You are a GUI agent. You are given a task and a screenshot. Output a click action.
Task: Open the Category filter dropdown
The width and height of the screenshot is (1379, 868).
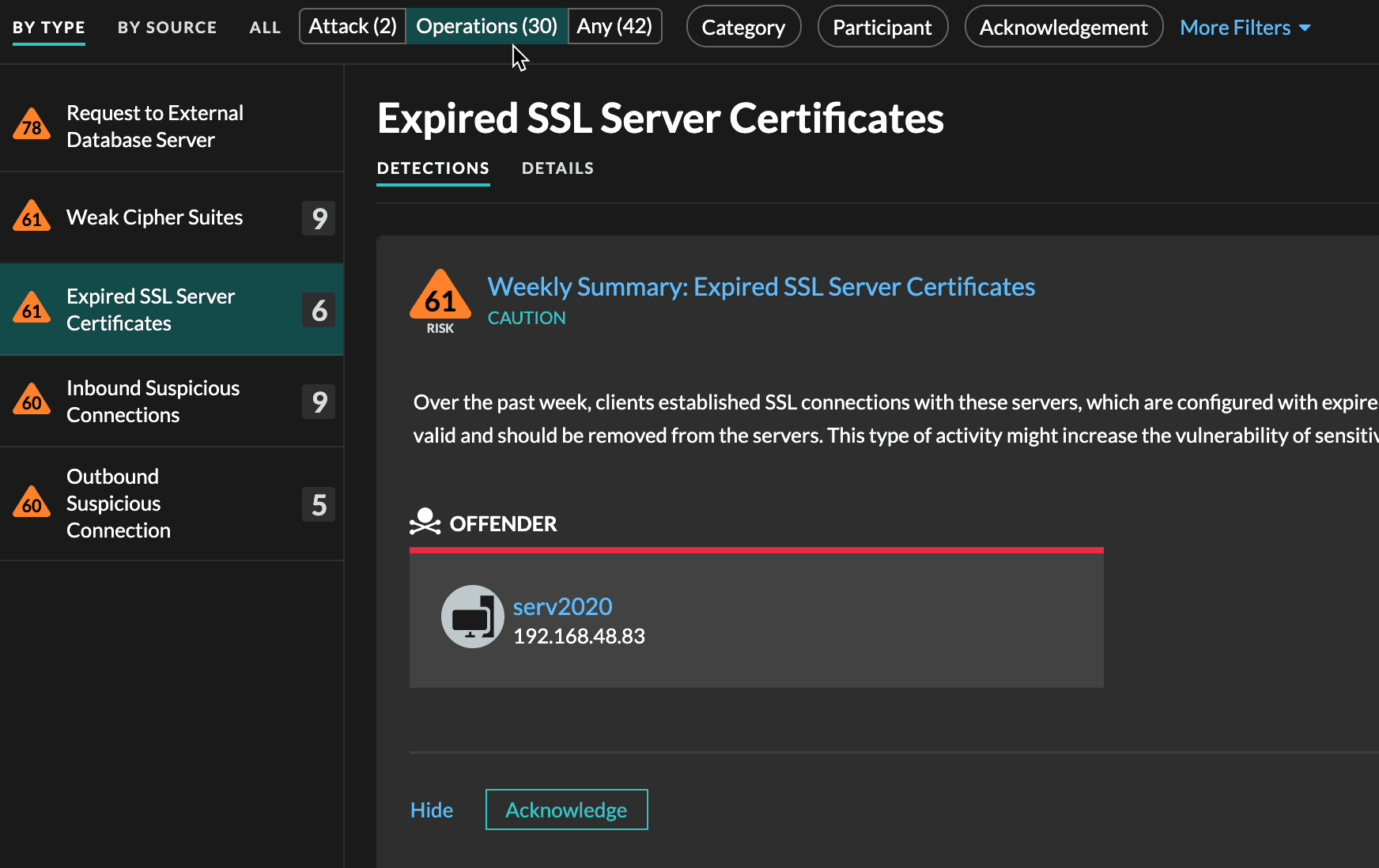(x=743, y=28)
